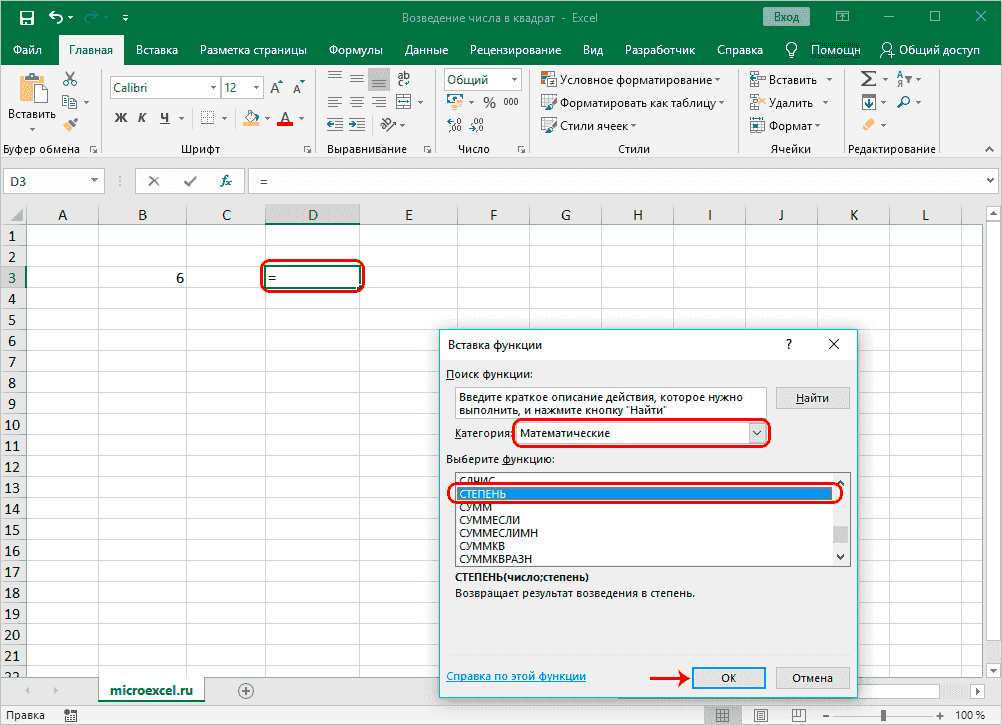Screen dimensions: 1002x725
Task: Click the Percent Style icon
Action: (489, 102)
